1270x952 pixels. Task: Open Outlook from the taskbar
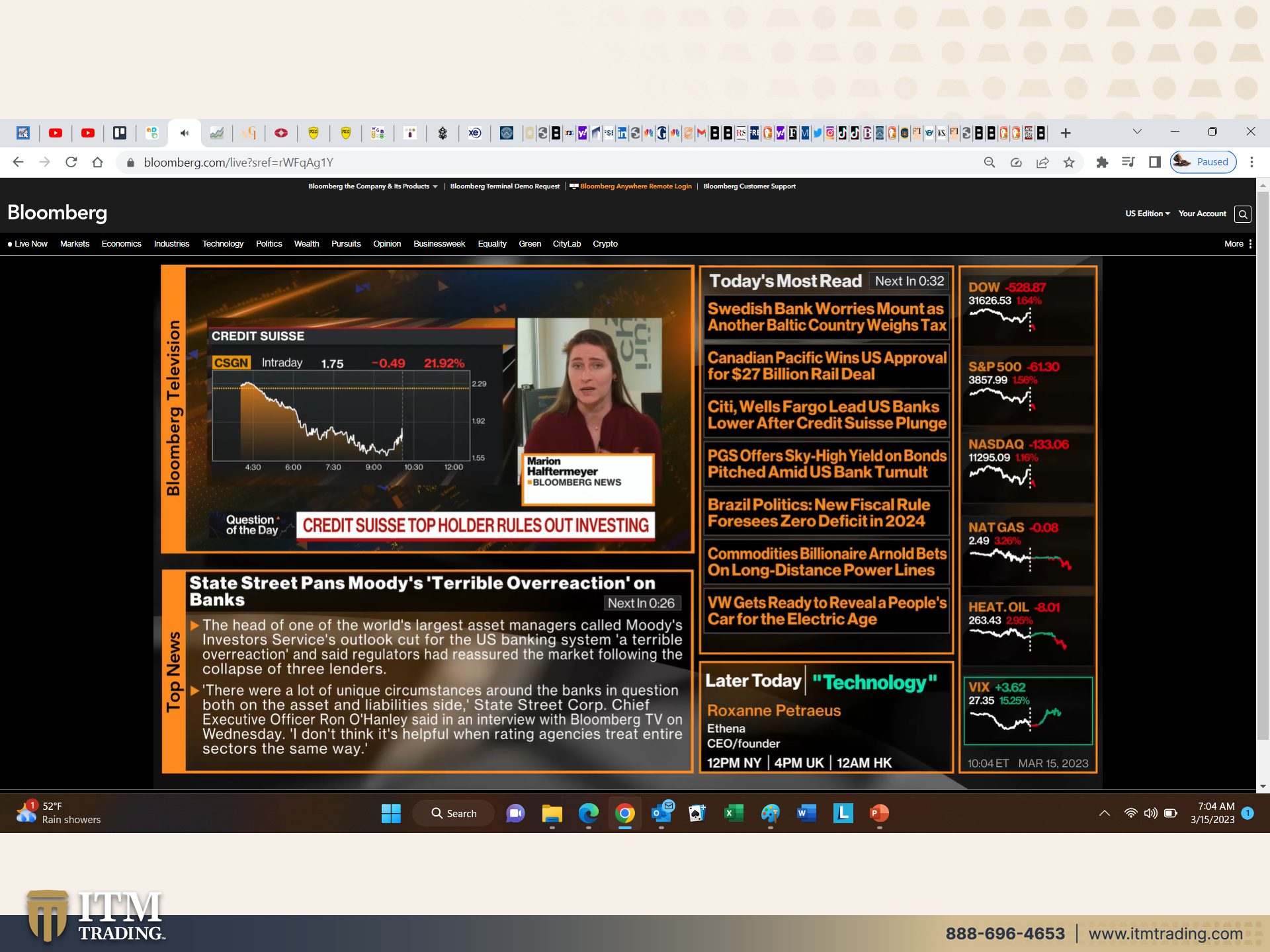[661, 813]
